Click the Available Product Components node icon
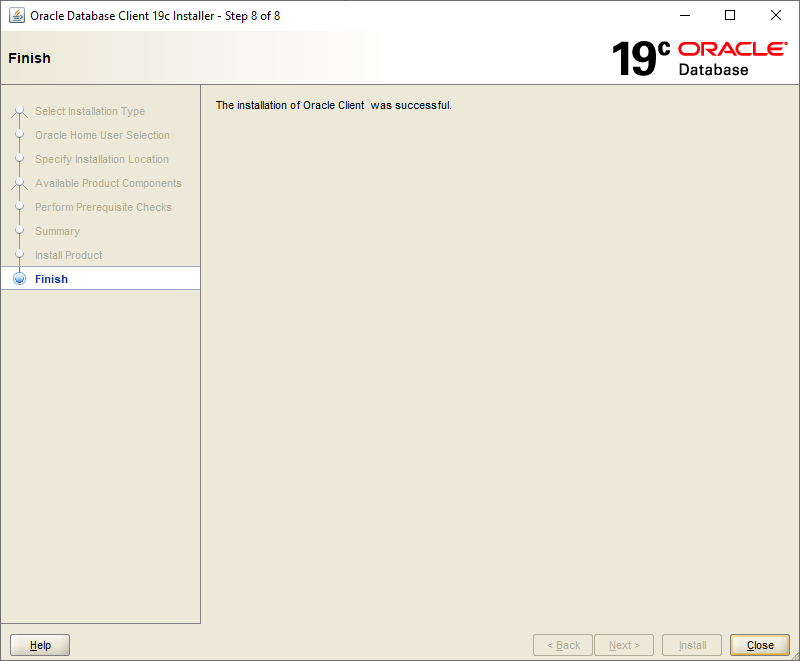 pos(19,182)
